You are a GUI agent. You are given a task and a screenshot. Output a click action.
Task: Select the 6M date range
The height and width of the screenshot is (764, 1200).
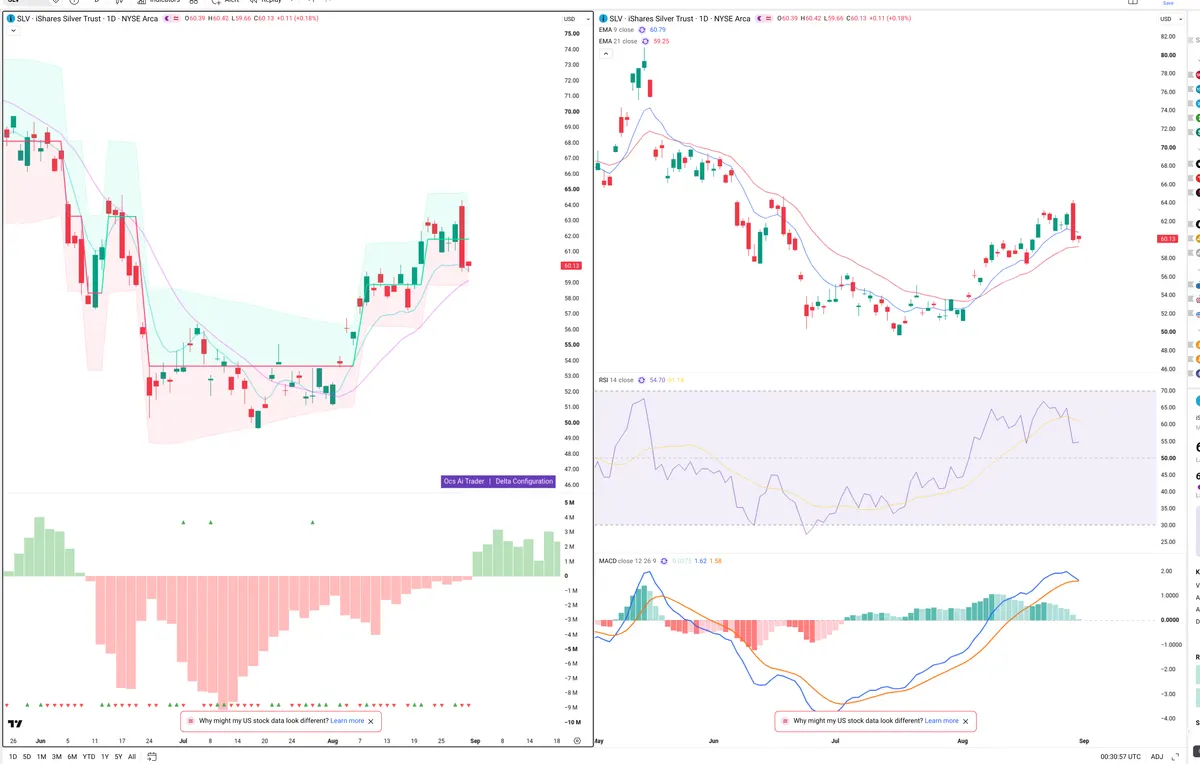tap(72, 757)
